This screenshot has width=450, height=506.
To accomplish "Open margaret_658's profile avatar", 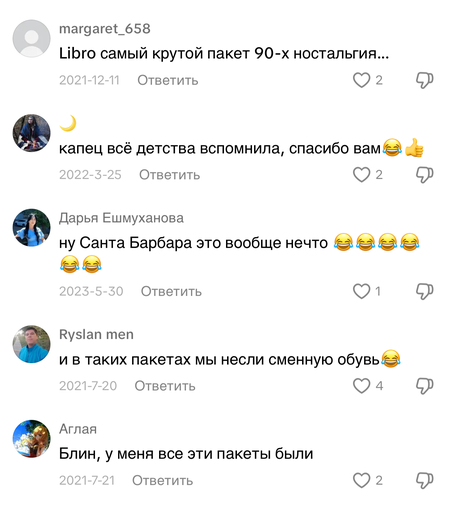I will point(31,38).
